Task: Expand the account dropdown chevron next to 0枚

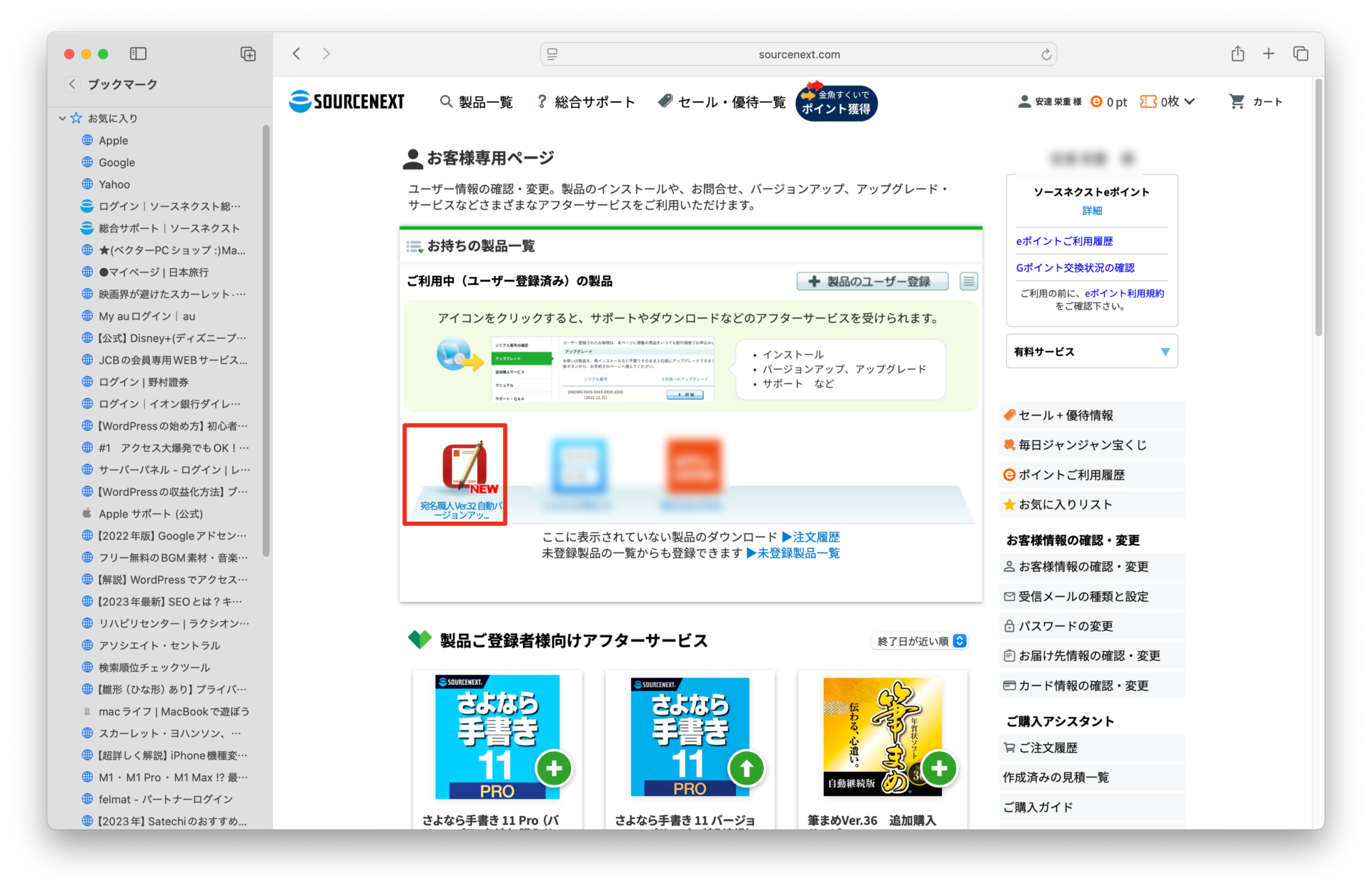Action: tap(1189, 101)
